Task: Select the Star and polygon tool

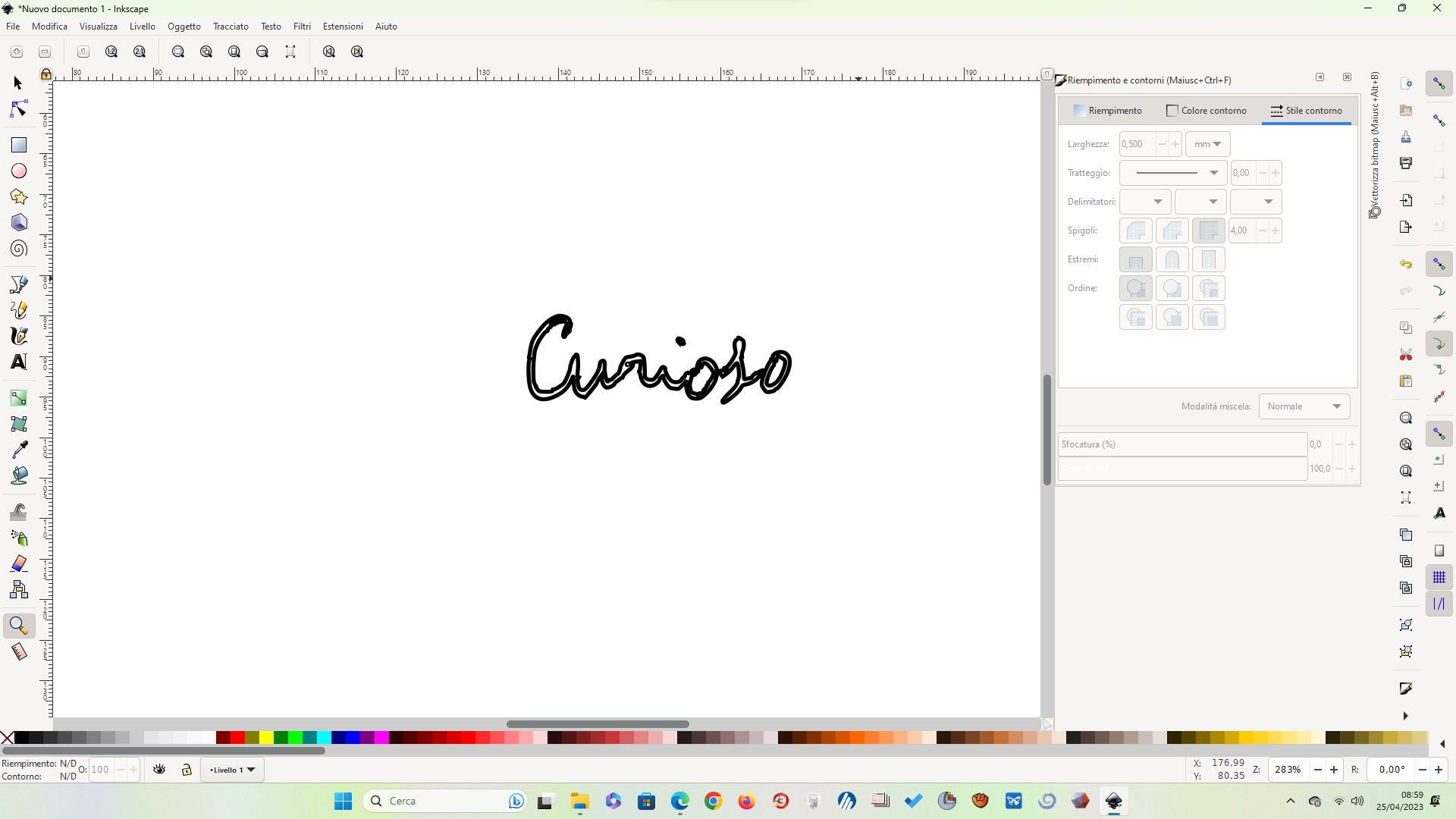Action: pos(19,197)
